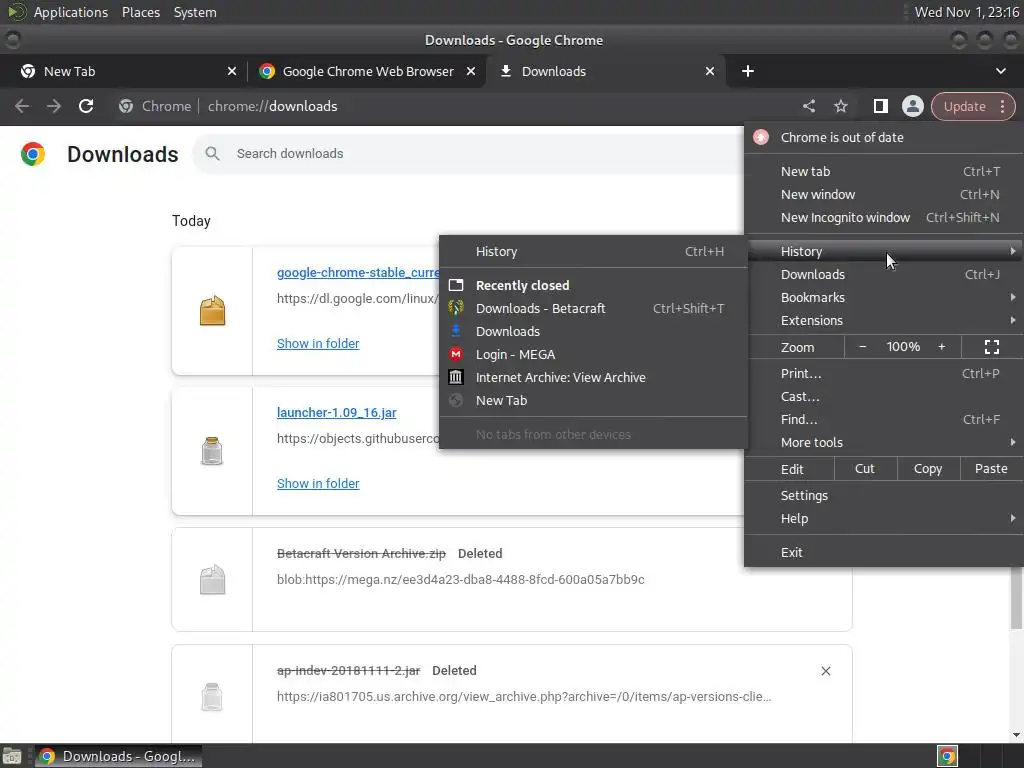Click the Update button
This screenshot has width=1024, height=768.
[x=964, y=106]
